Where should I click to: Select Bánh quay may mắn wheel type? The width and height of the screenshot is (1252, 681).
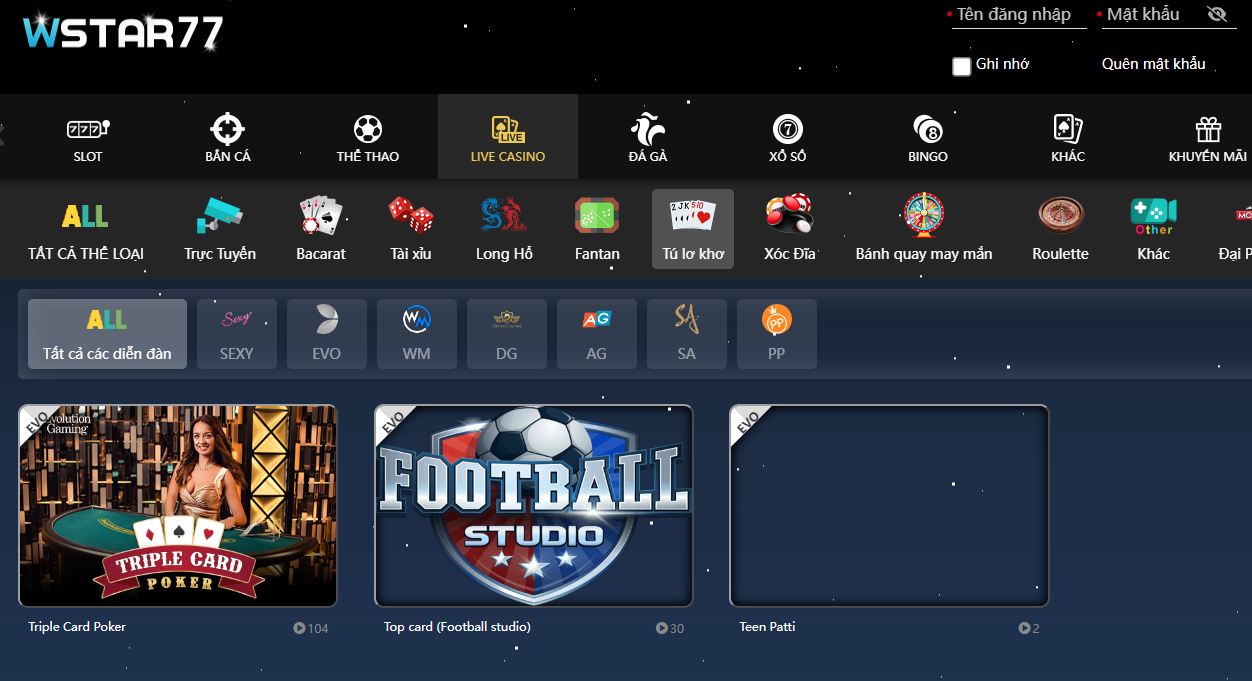924,229
